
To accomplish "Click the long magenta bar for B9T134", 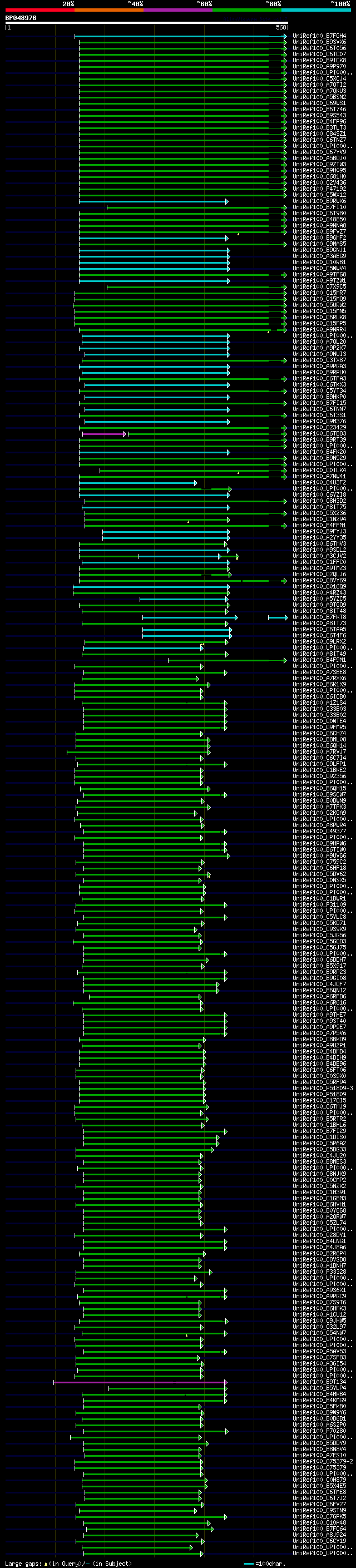I will coord(140,1382).
